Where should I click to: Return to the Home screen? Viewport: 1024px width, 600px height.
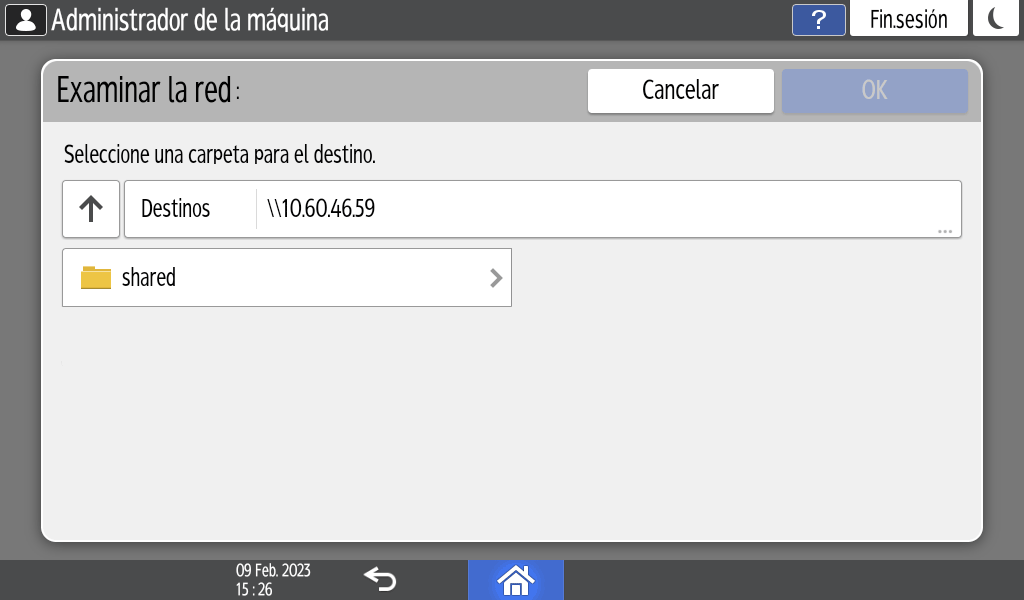(x=515, y=579)
